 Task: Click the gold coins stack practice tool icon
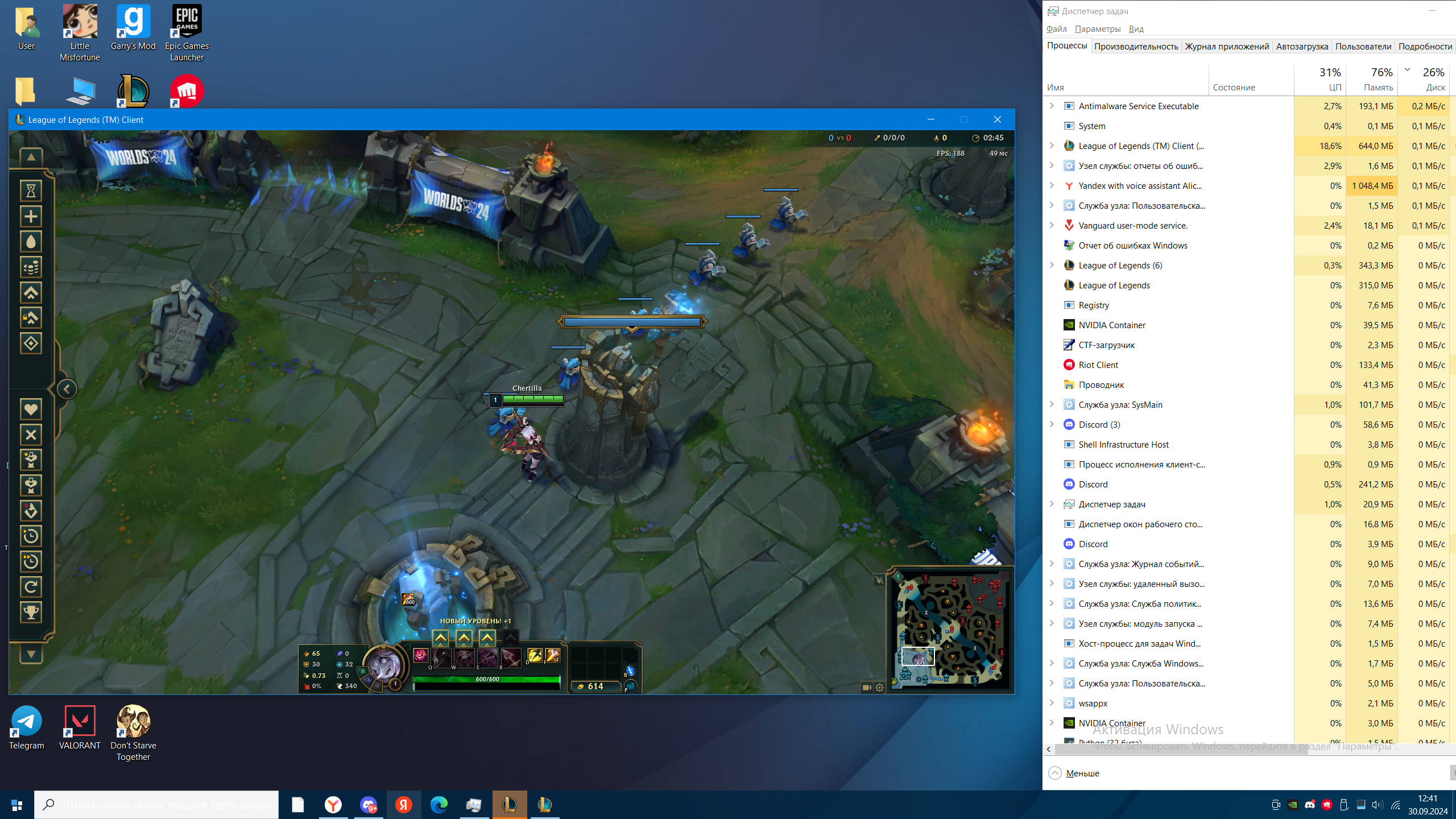pyautogui.click(x=31, y=267)
